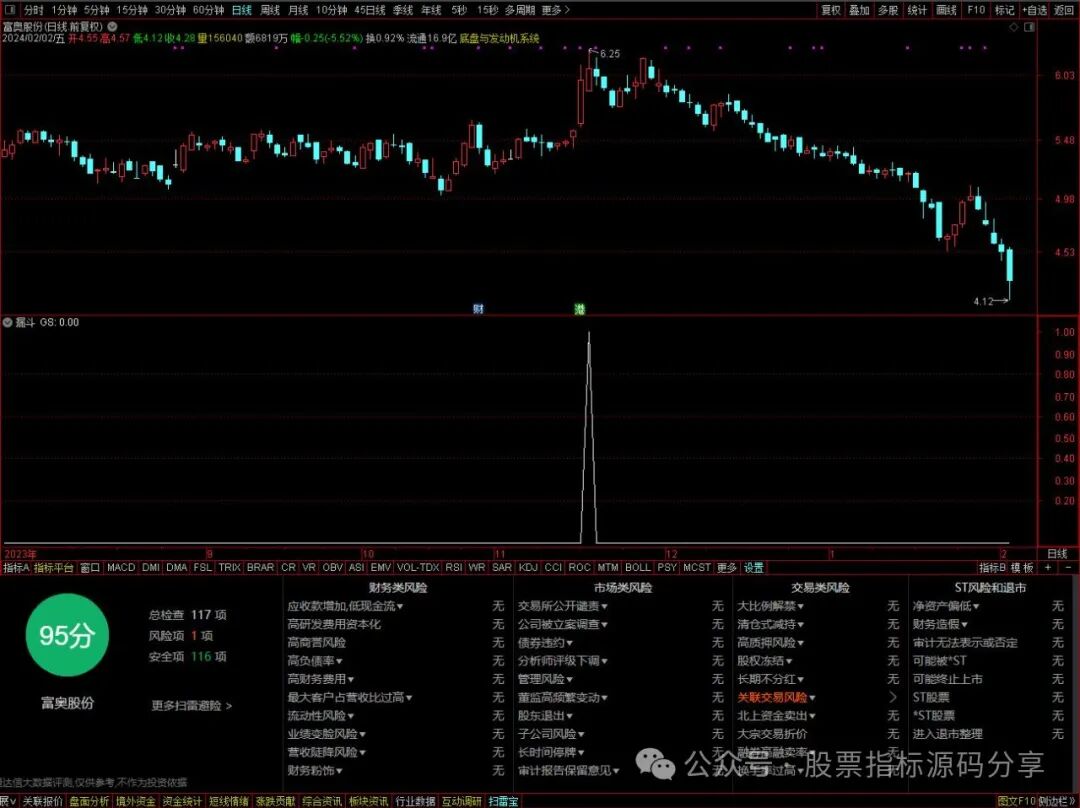Select the RSI indicator

454,568
